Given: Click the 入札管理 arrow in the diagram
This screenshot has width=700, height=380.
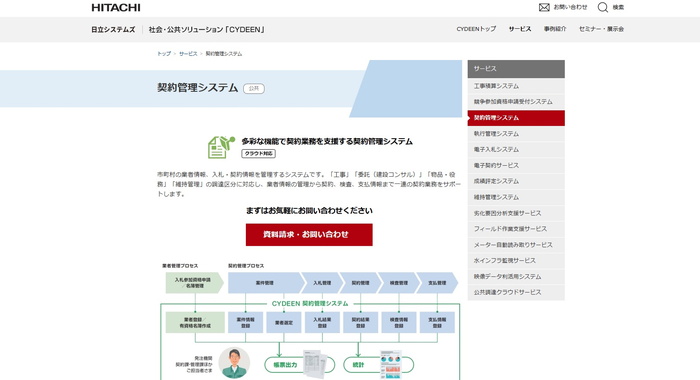Looking at the screenshot, I should [x=323, y=283].
